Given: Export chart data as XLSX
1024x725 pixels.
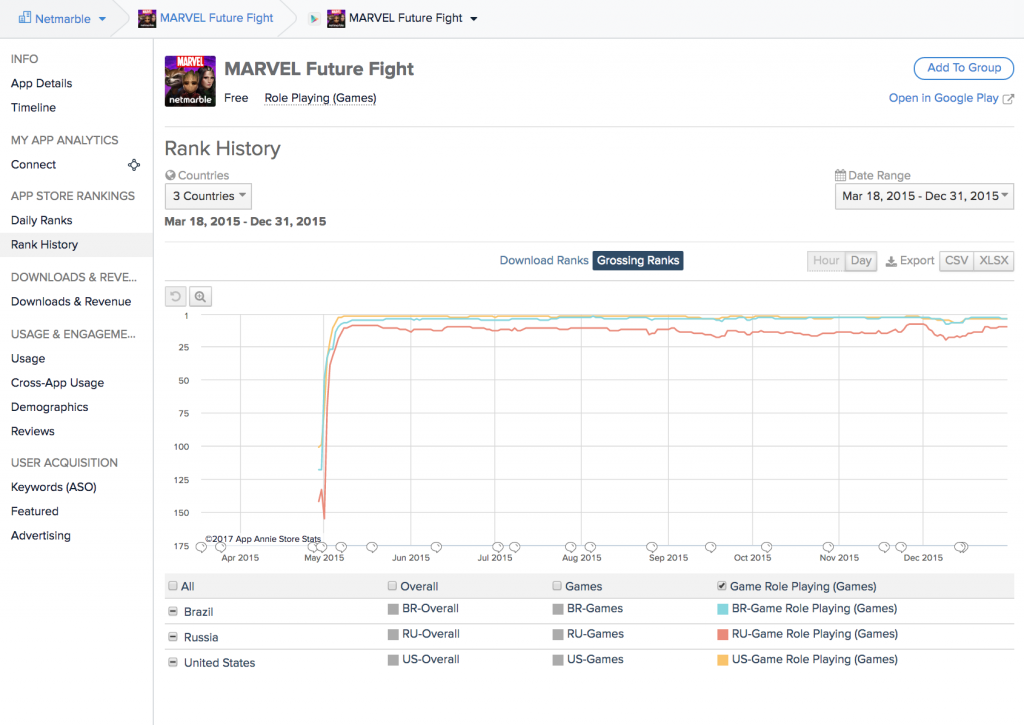Looking at the screenshot, I should 993,261.
